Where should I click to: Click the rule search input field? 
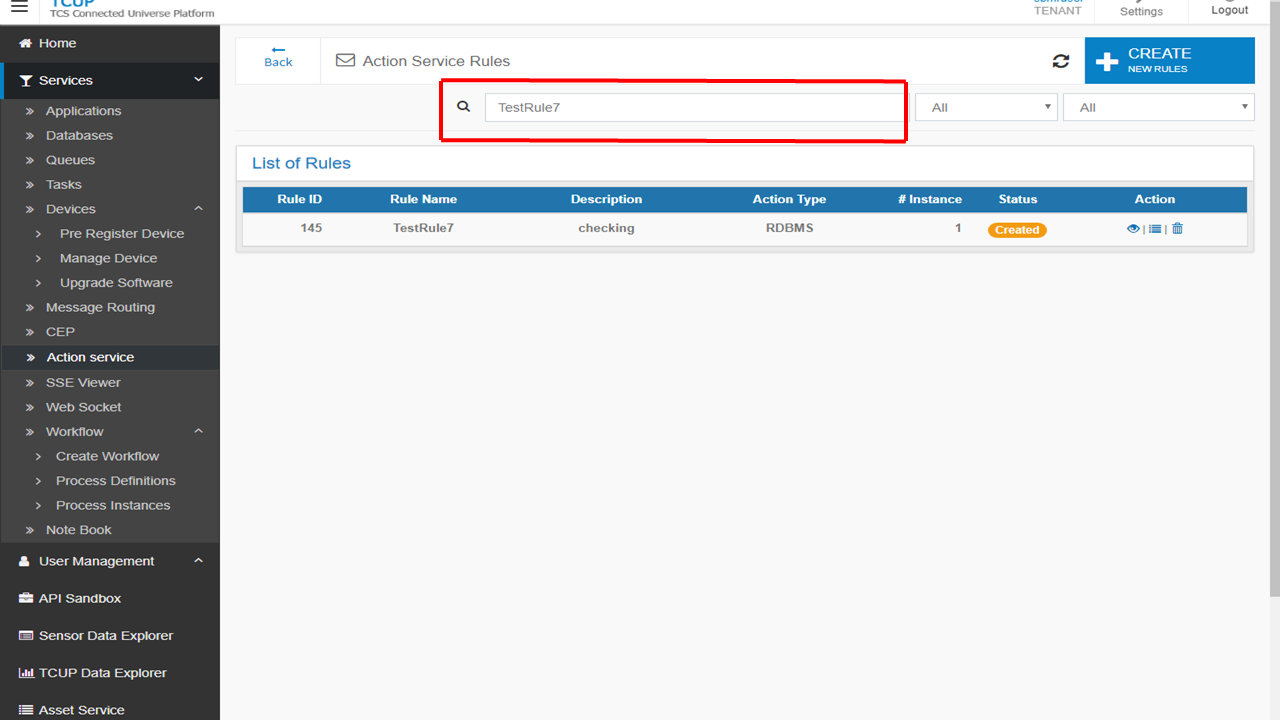click(694, 108)
